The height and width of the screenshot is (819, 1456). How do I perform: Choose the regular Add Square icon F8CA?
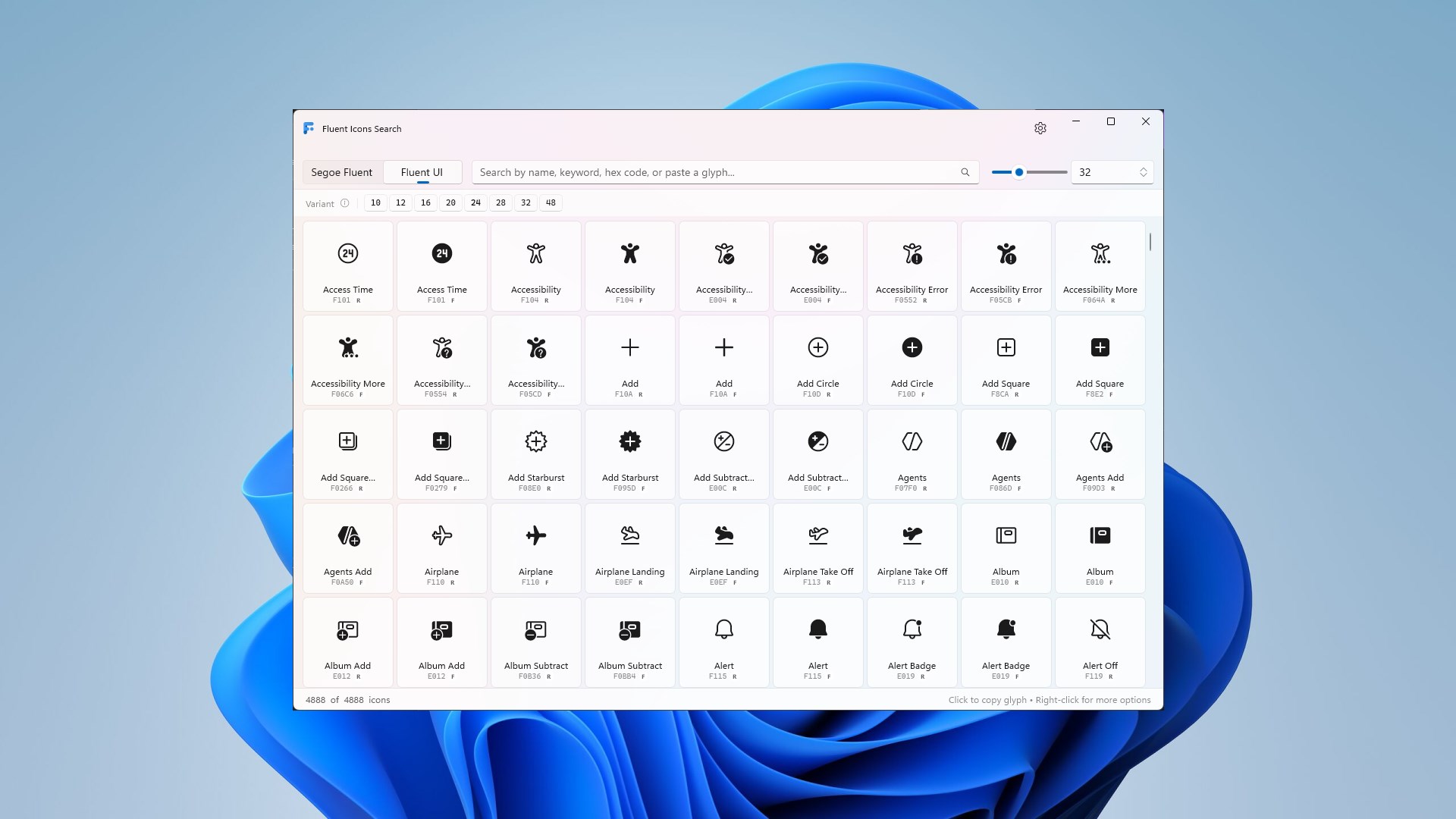[1006, 360]
